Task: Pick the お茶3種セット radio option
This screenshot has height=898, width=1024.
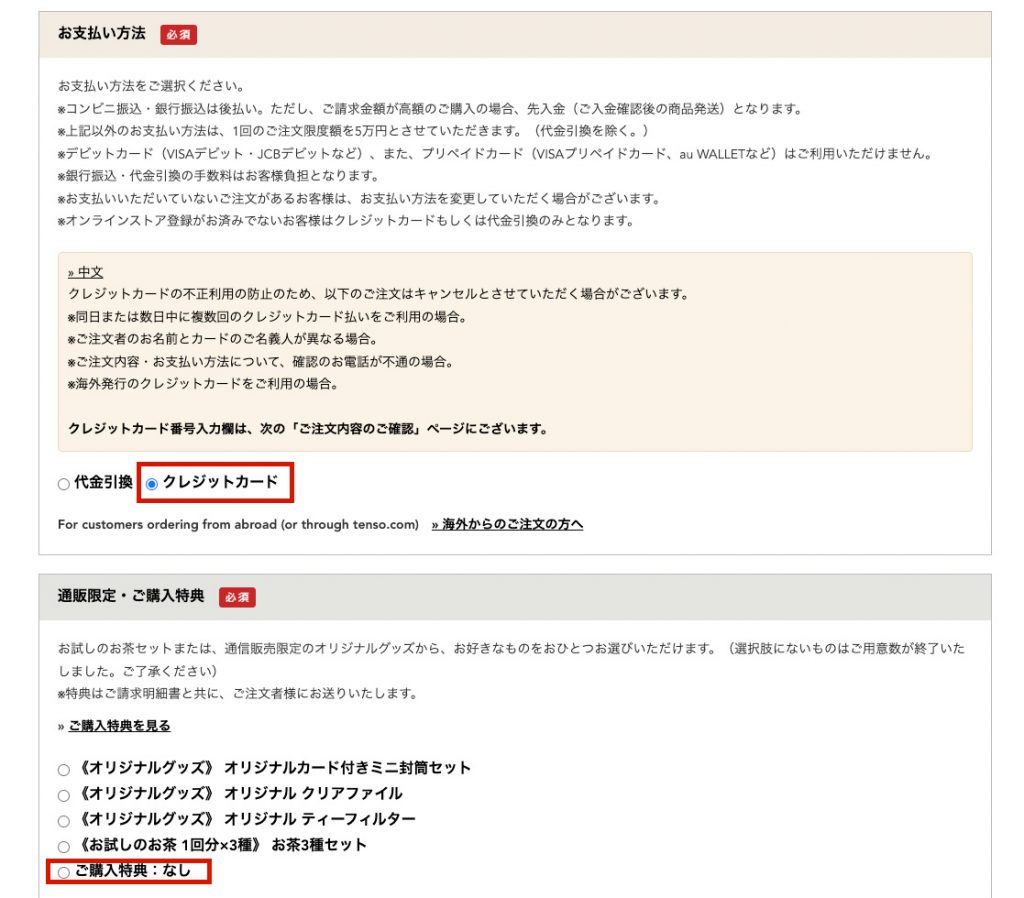Action: pos(64,847)
